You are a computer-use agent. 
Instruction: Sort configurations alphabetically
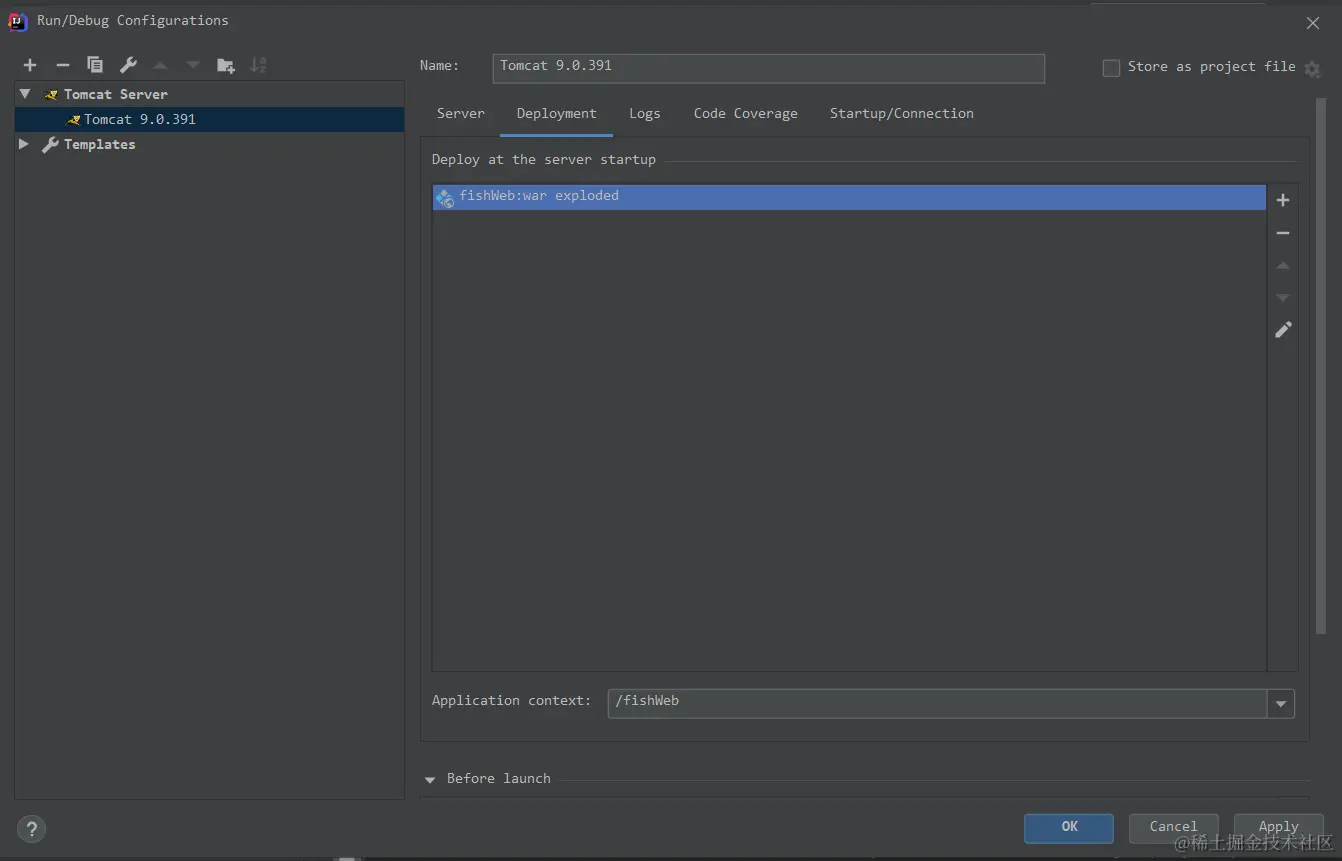click(x=258, y=65)
